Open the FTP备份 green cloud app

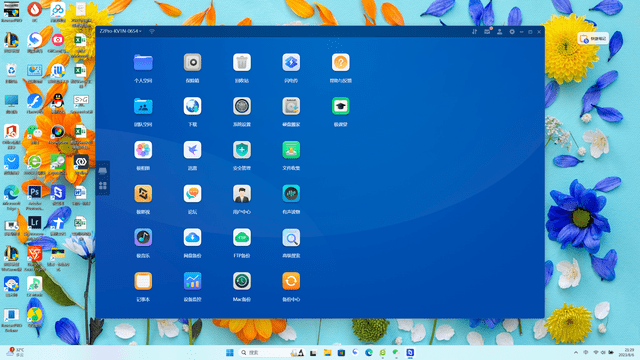point(242,237)
